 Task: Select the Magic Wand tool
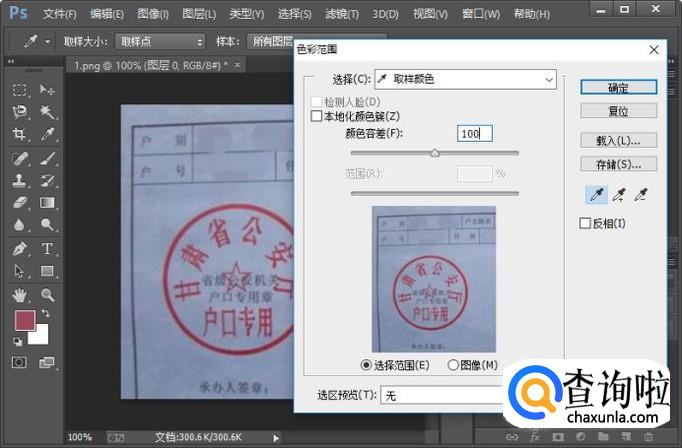pos(47,112)
